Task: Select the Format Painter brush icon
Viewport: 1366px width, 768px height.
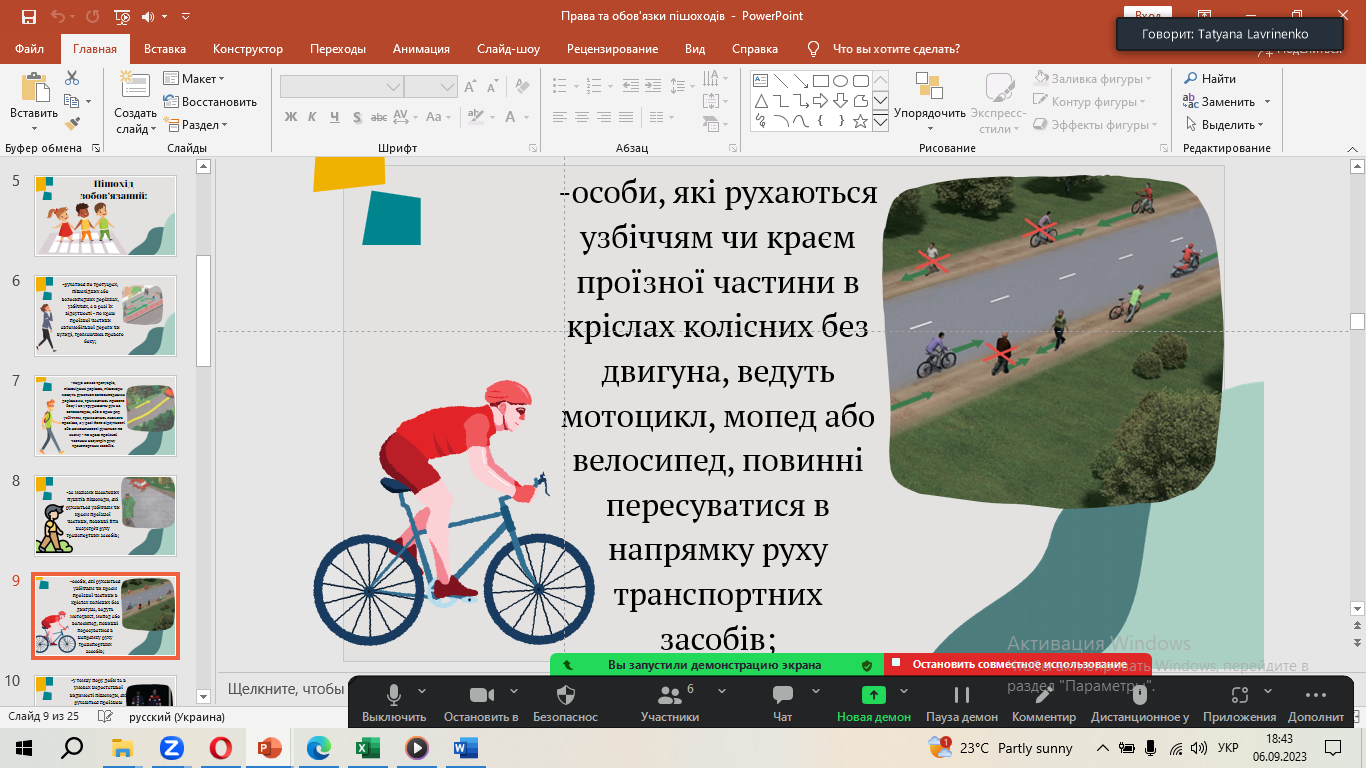Action: coord(72,124)
